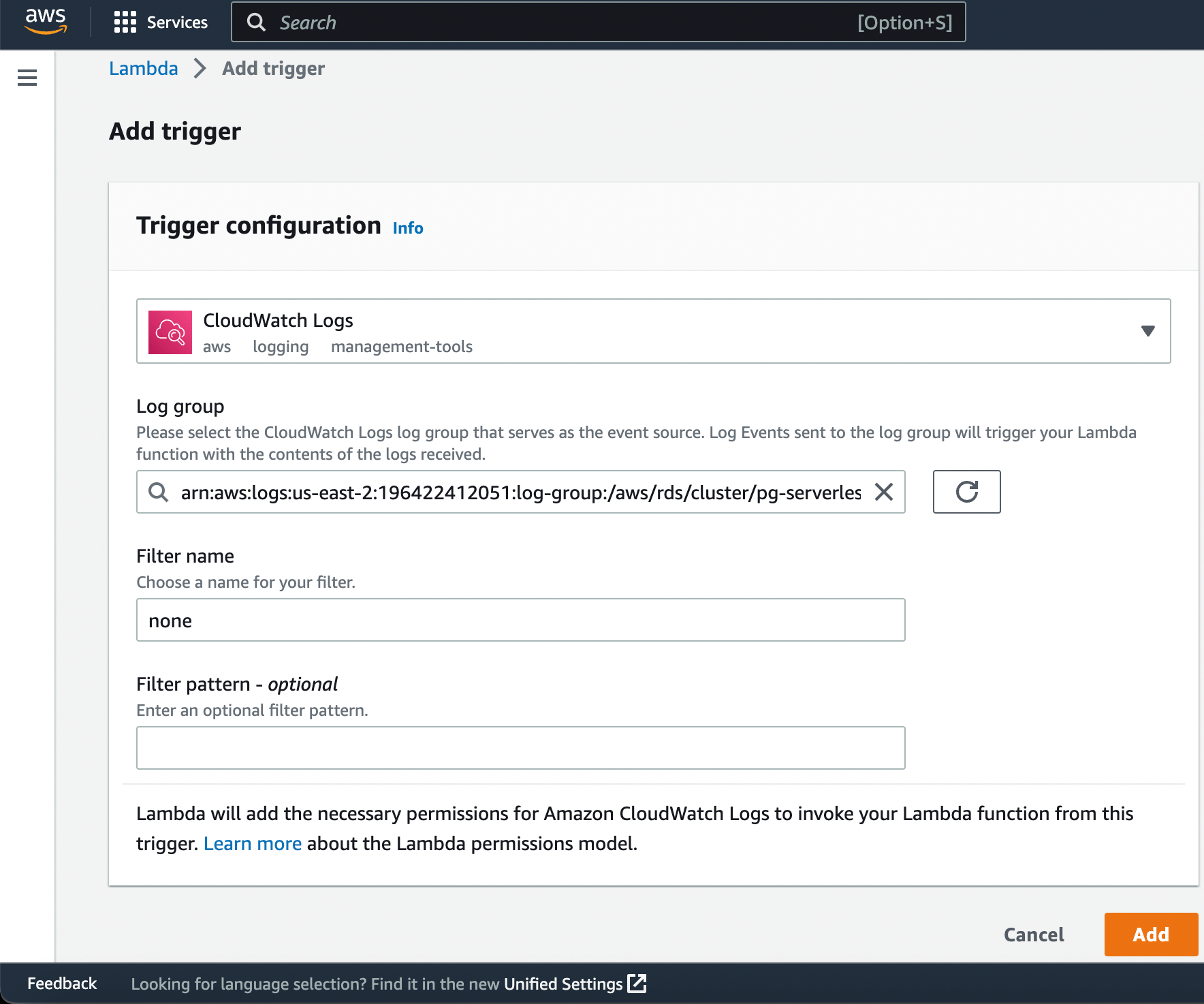1204x1004 pixels.
Task: Clear the Log group selection with X
Action: (x=883, y=492)
